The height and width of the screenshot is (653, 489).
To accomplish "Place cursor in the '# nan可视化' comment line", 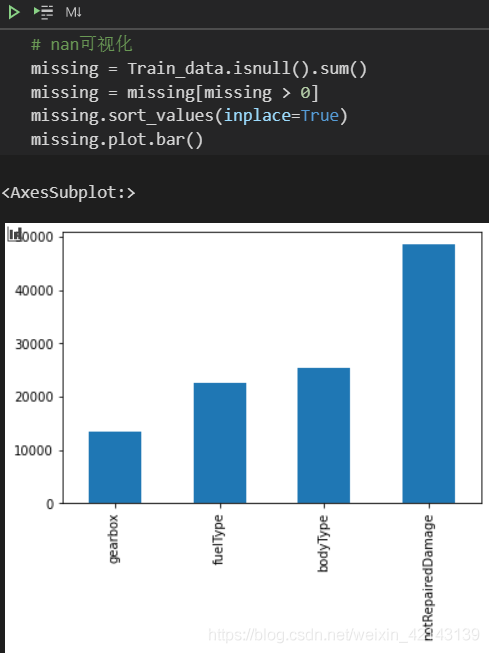I will click(82, 44).
